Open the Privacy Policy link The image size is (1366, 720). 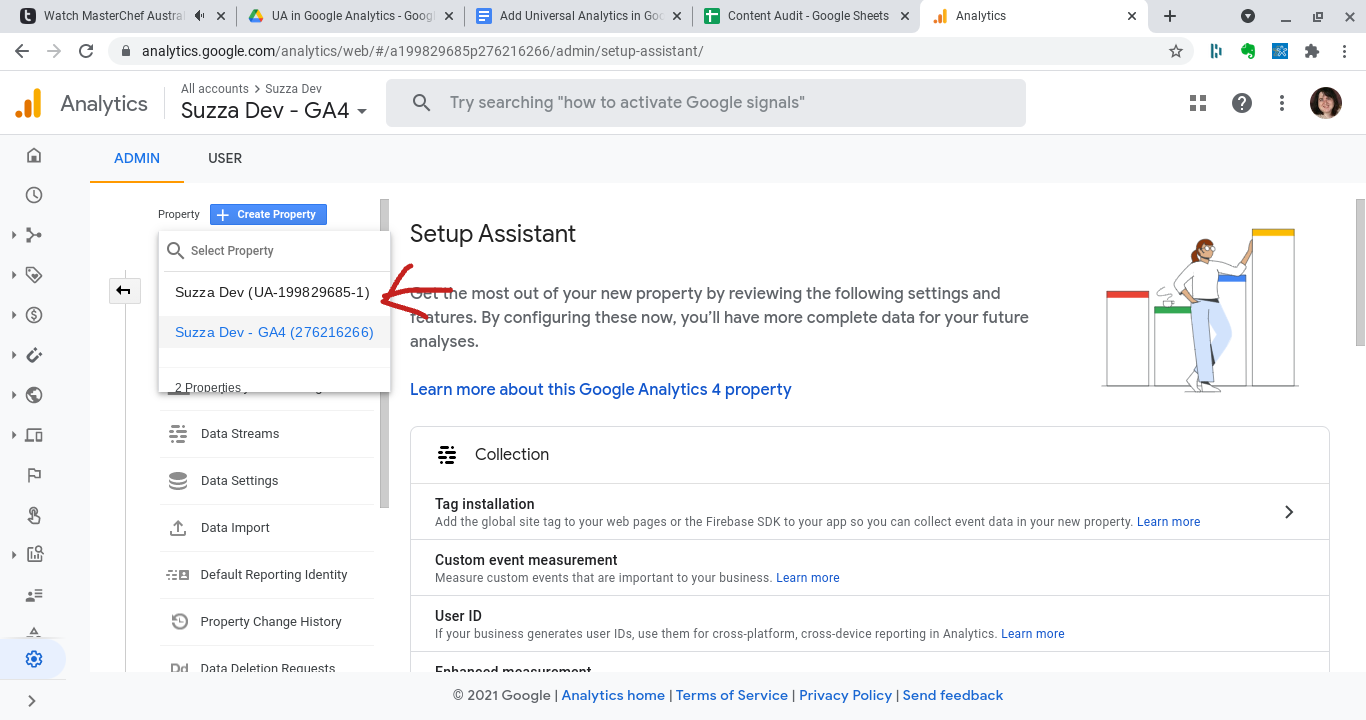coord(845,695)
